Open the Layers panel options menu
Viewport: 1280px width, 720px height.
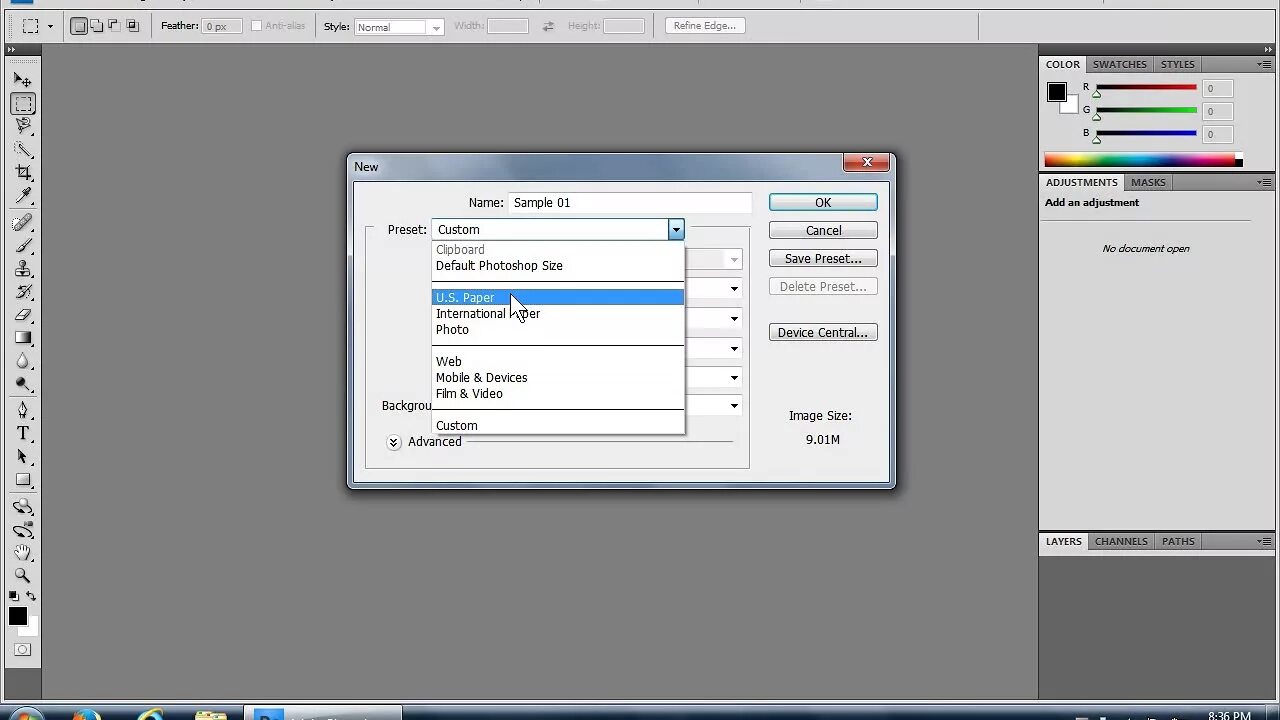(x=1264, y=541)
